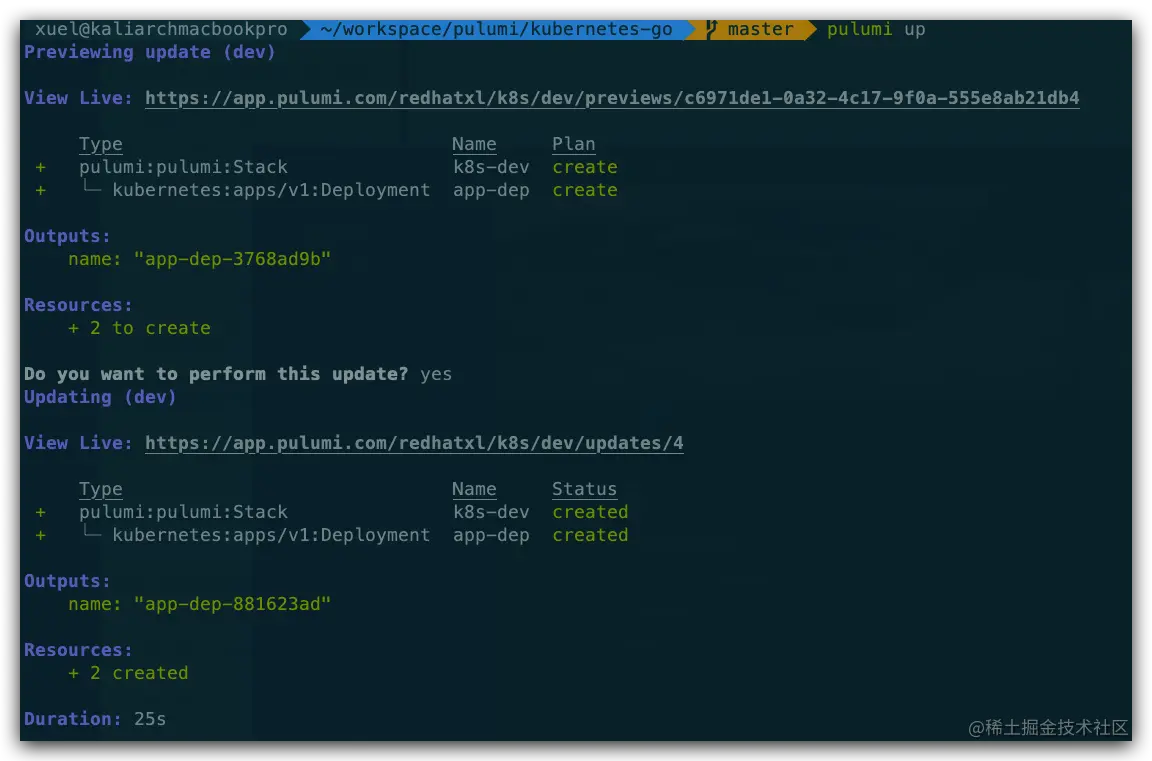Click the 'Type' header in update table
This screenshot has height=761, width=1152.
pos(101,489)
